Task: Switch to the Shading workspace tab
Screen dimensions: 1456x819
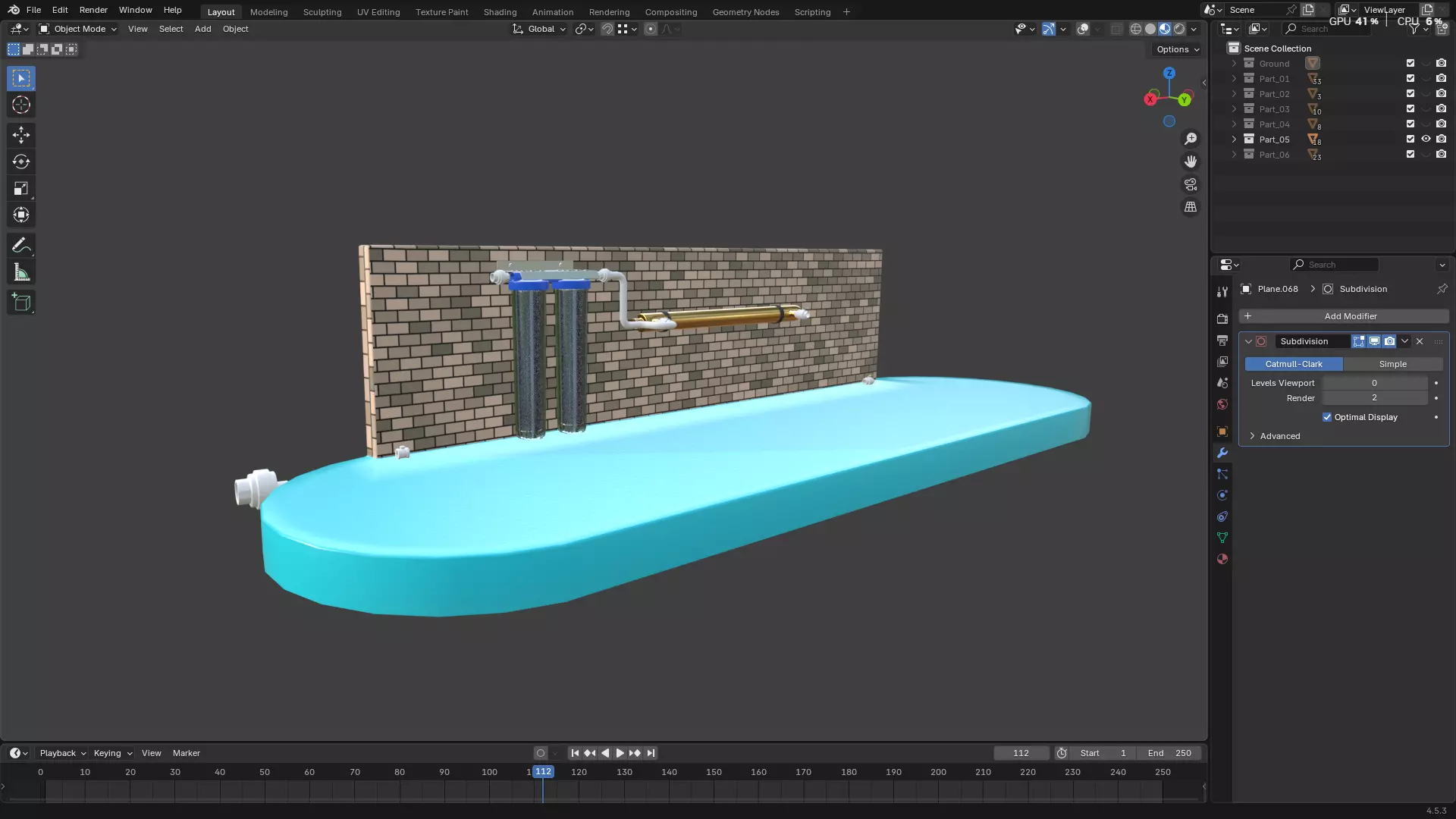Action: pyautogui.click(x=500, y=11)
